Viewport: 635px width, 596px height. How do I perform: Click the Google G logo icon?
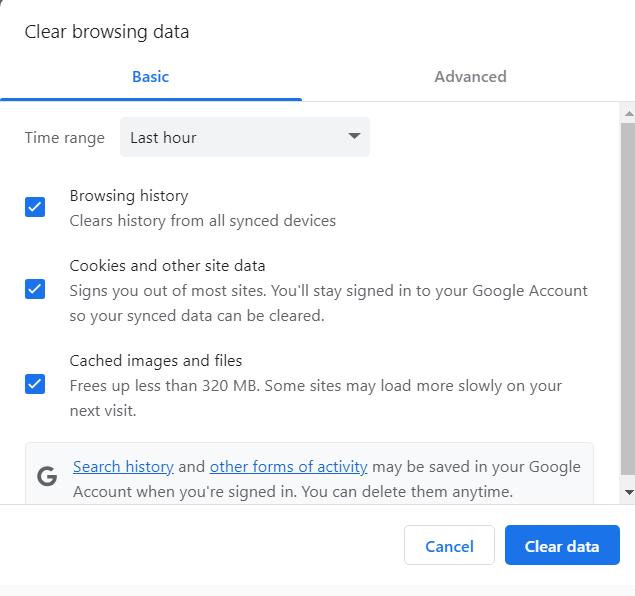[47, 477]
